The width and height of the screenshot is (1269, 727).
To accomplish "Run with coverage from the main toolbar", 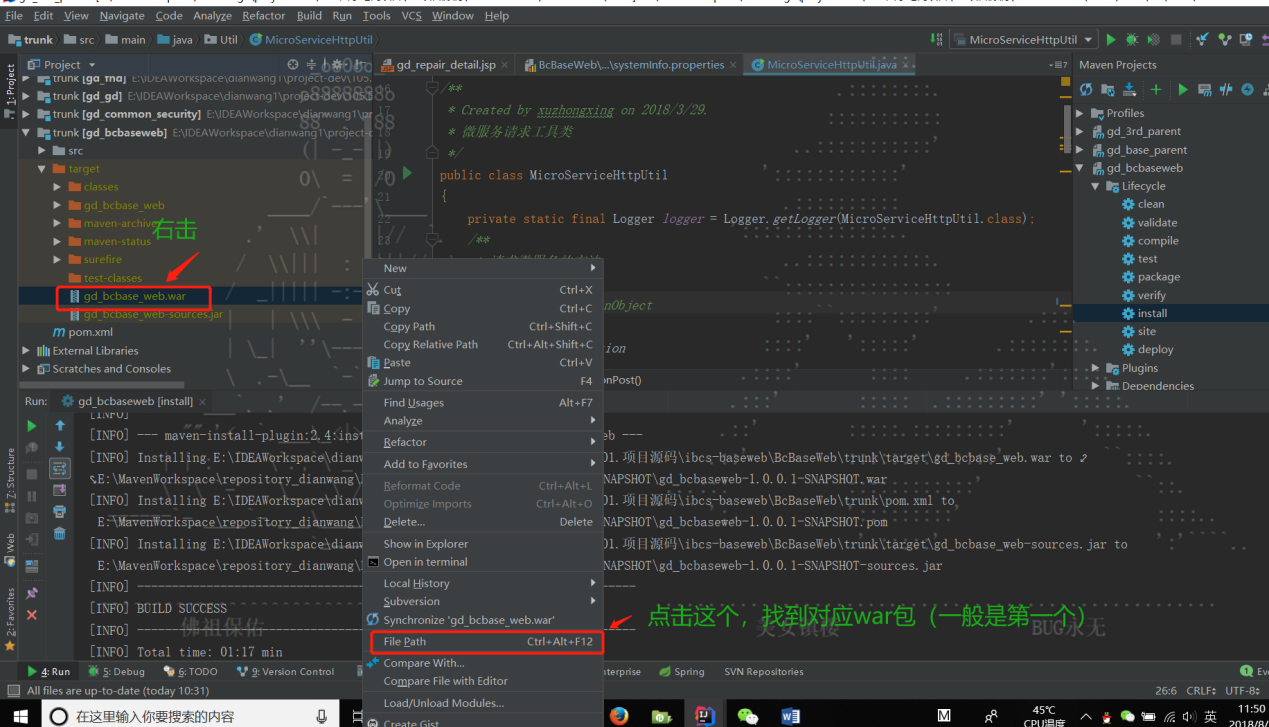I will tap(1153, 40).
